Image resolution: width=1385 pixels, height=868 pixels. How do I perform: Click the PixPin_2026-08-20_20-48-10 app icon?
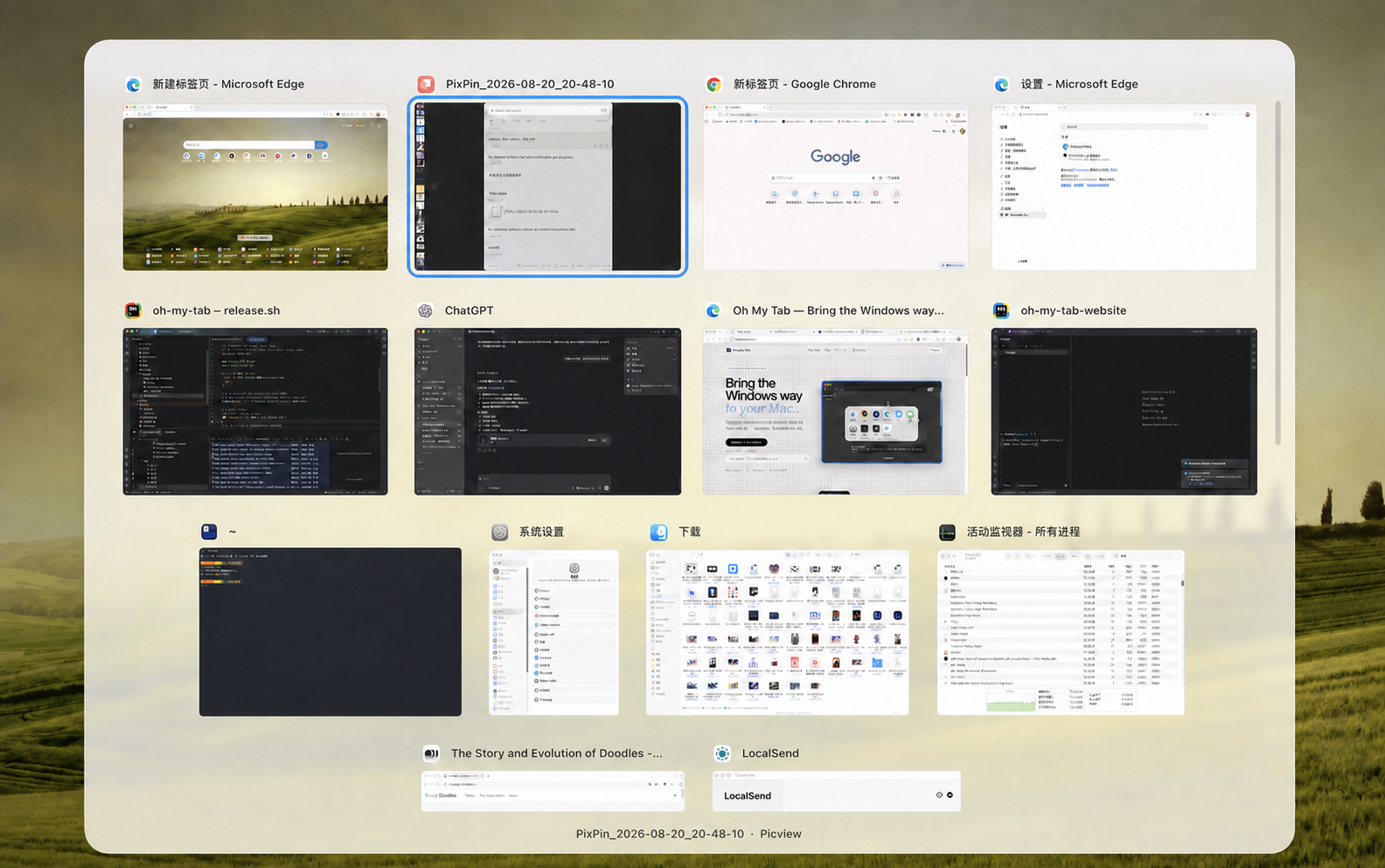pos(426,85)
